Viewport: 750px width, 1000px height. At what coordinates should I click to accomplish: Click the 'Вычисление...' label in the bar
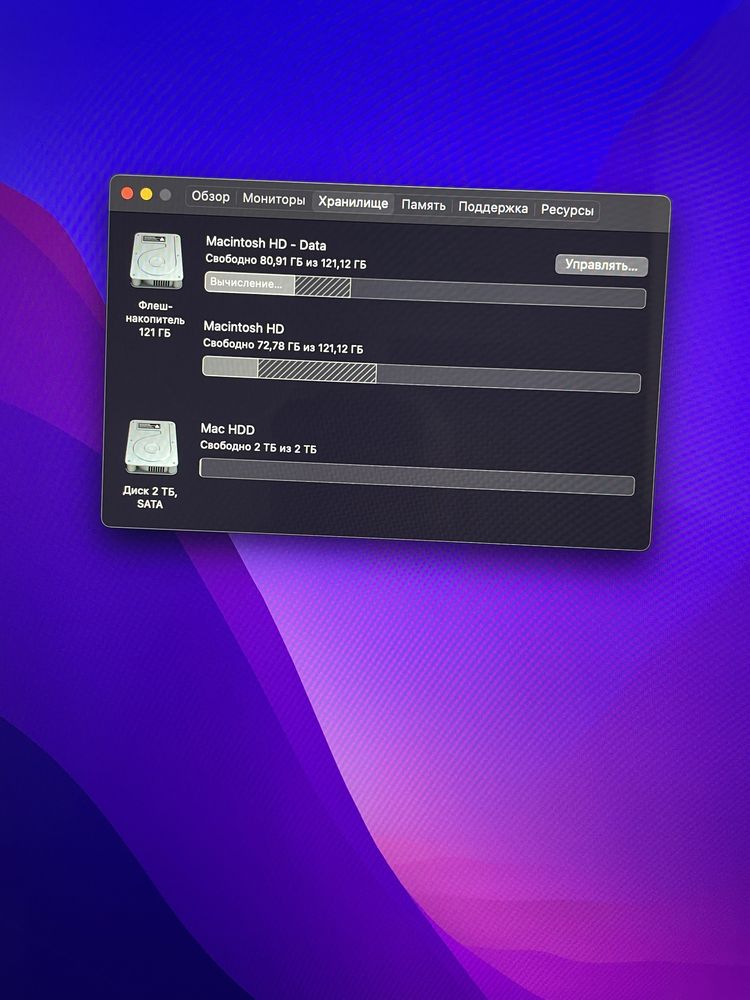tap(246, 283)
